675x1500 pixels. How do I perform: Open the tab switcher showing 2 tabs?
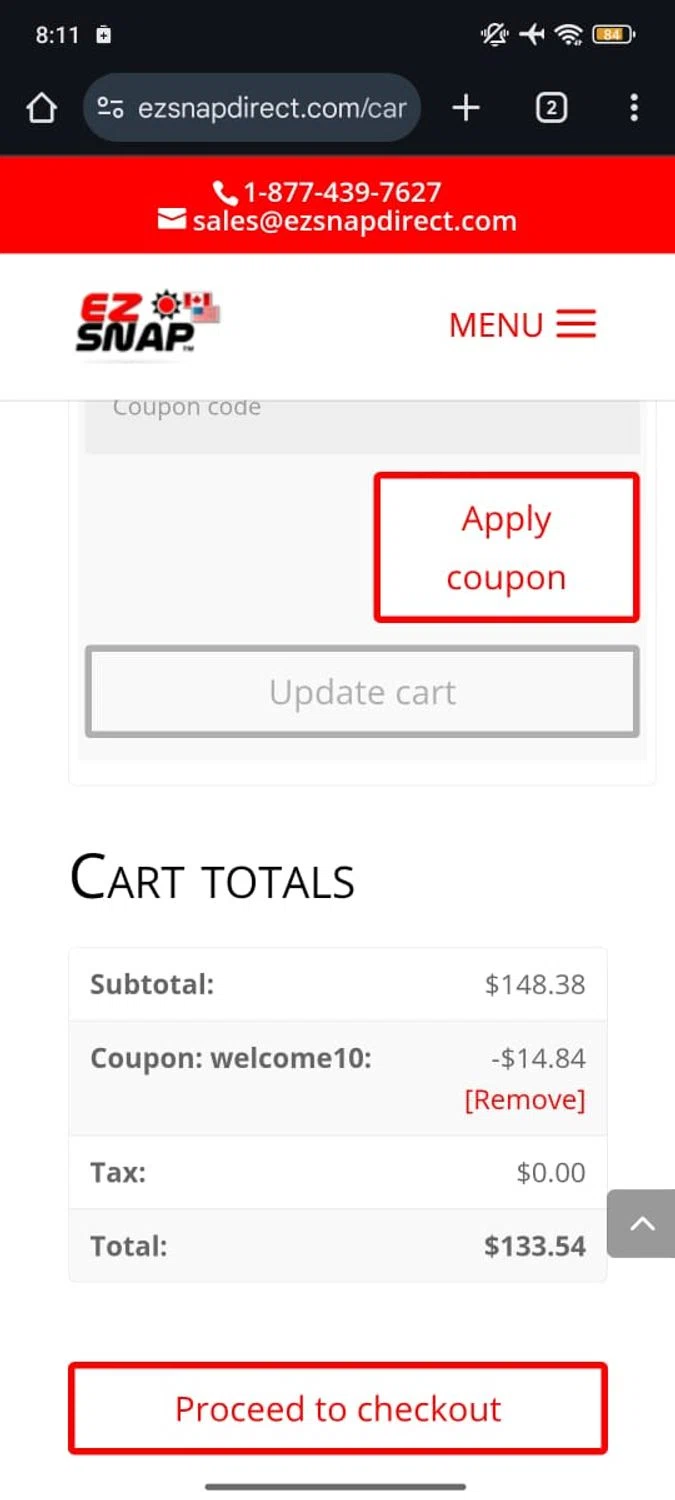551,108
